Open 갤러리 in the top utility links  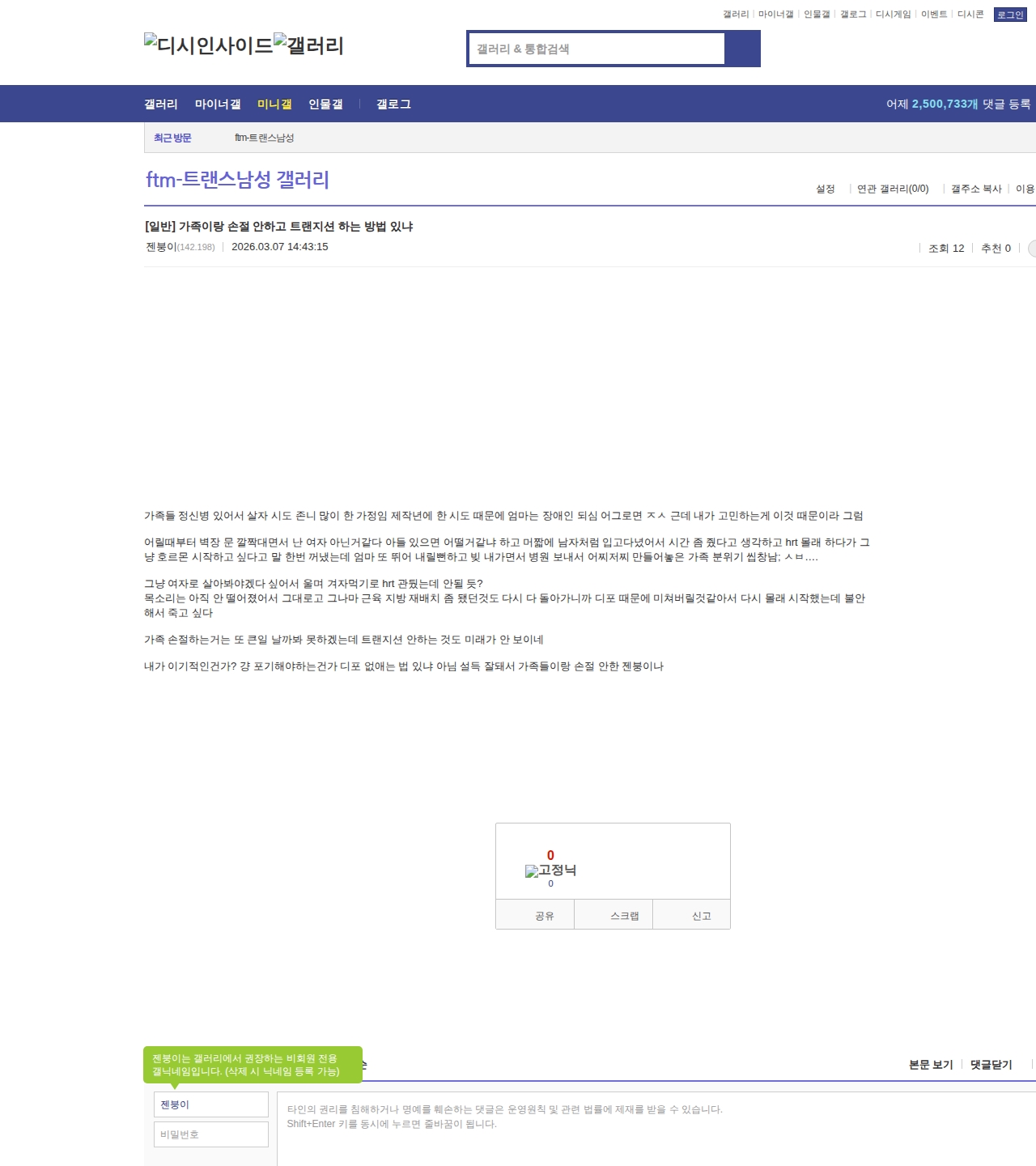736,15
